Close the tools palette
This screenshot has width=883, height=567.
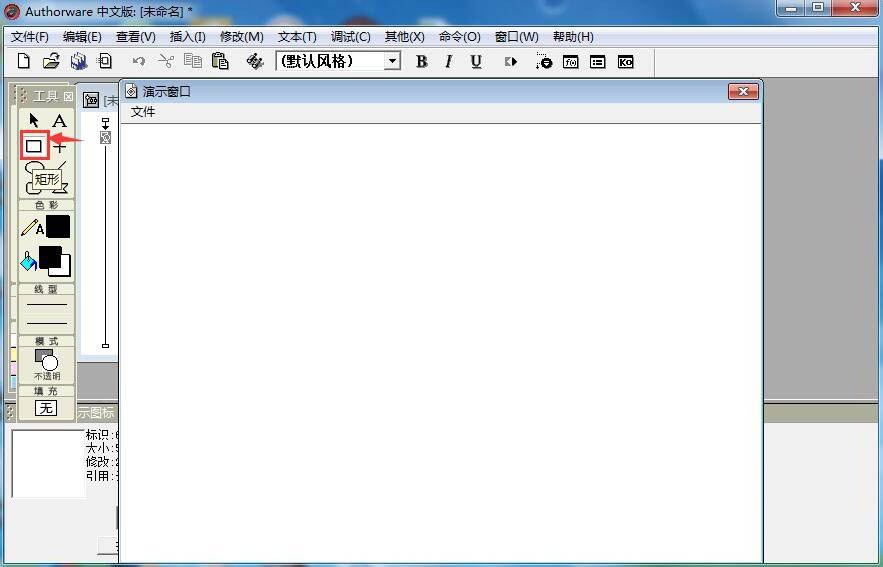(68, 96)
